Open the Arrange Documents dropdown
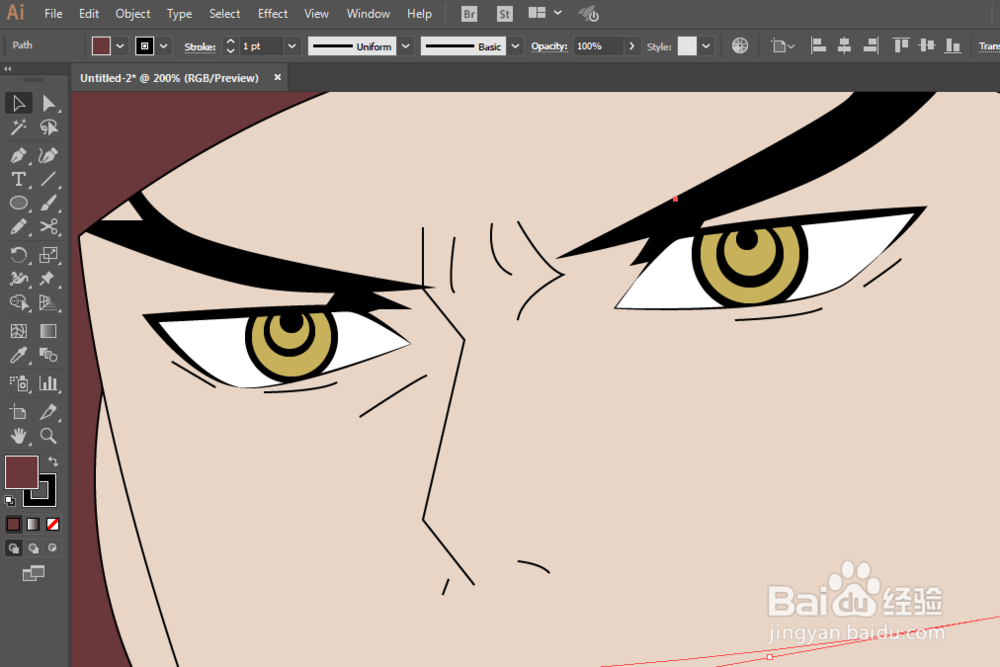The height and width of the screenshot is (667, 1000). [545, 13]
